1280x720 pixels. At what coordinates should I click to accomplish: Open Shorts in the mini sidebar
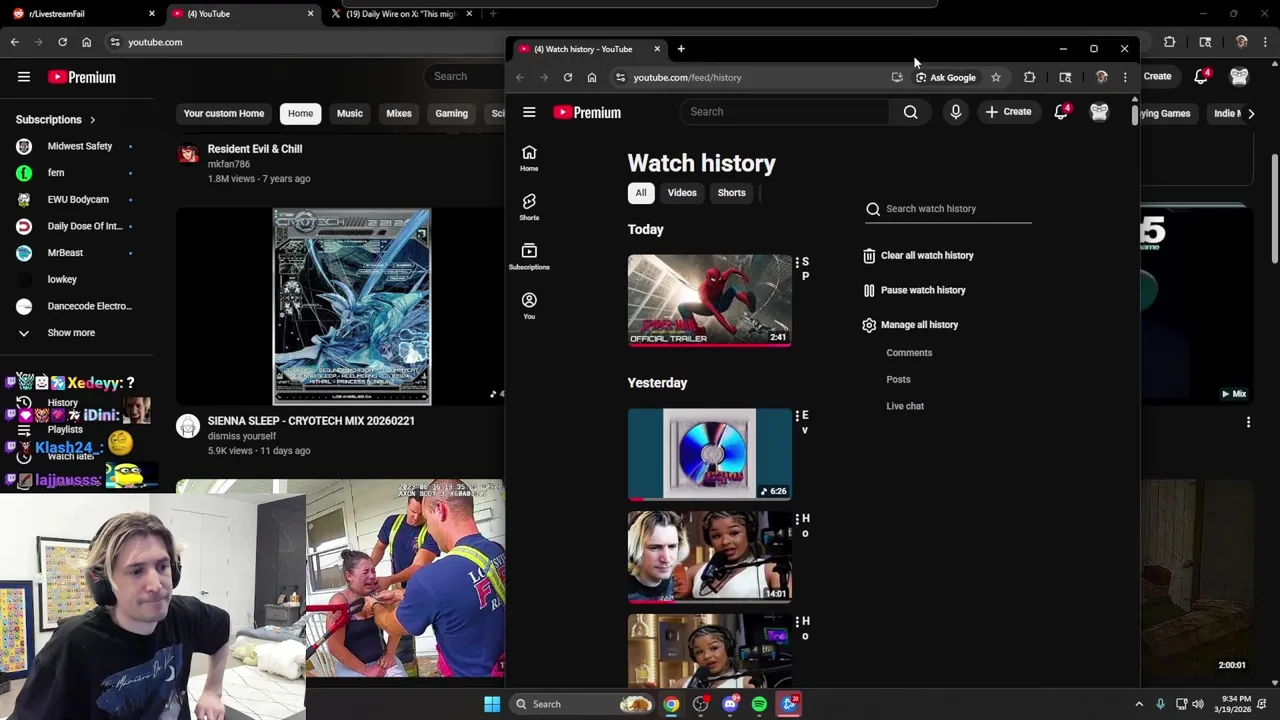pyautogui.click(x=529, y=207)
